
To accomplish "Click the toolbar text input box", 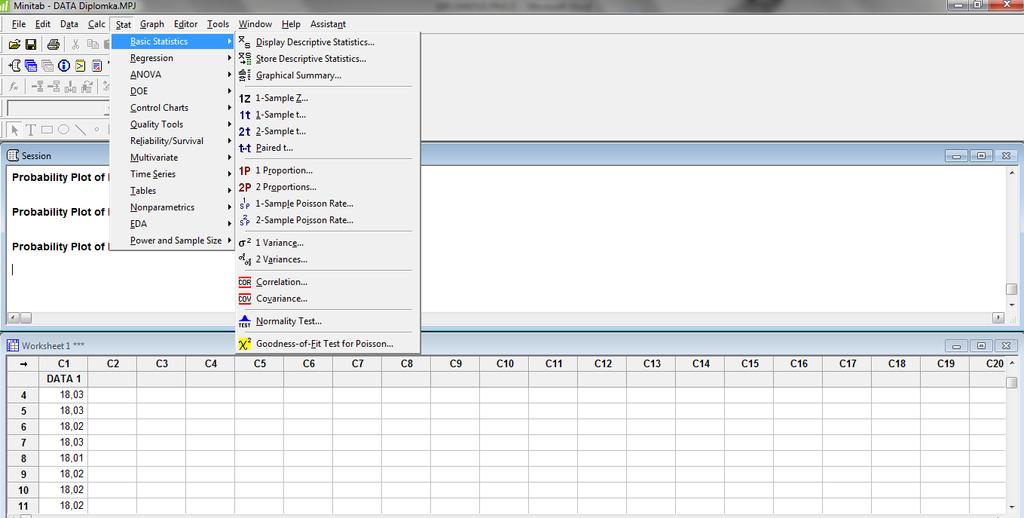I will [x=57, y=108].
